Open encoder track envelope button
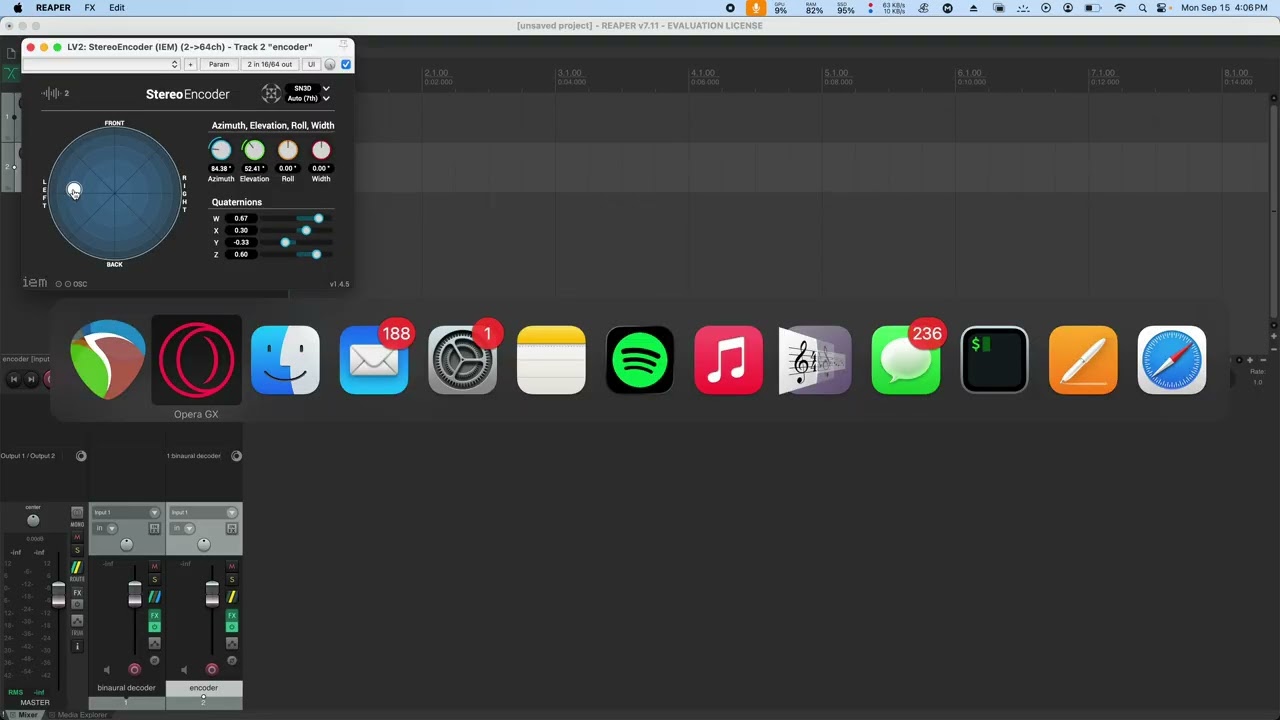The image size is (1280, 720). click(232, 643)
